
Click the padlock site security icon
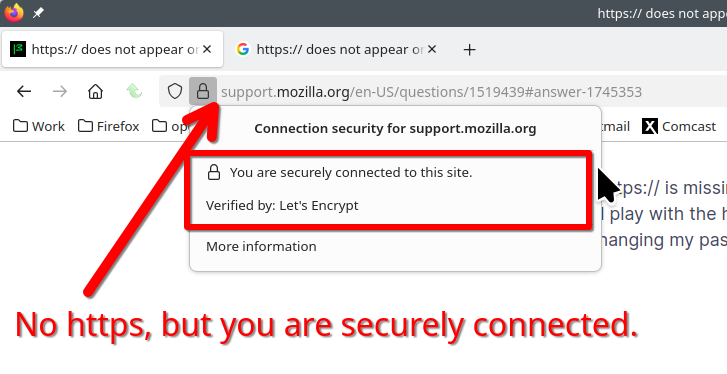point(203,91)
